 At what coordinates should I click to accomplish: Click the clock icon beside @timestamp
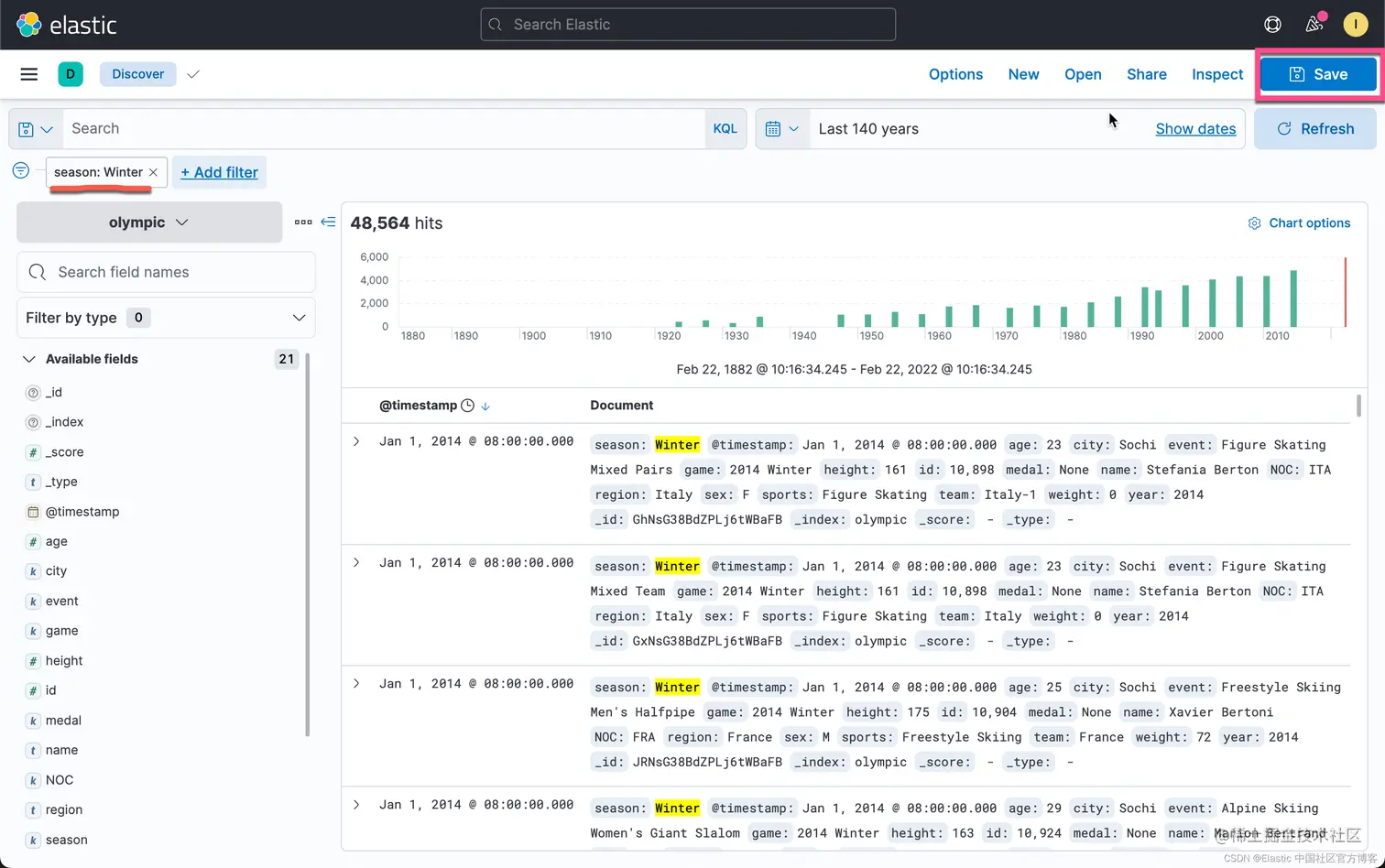click(467, 406)
